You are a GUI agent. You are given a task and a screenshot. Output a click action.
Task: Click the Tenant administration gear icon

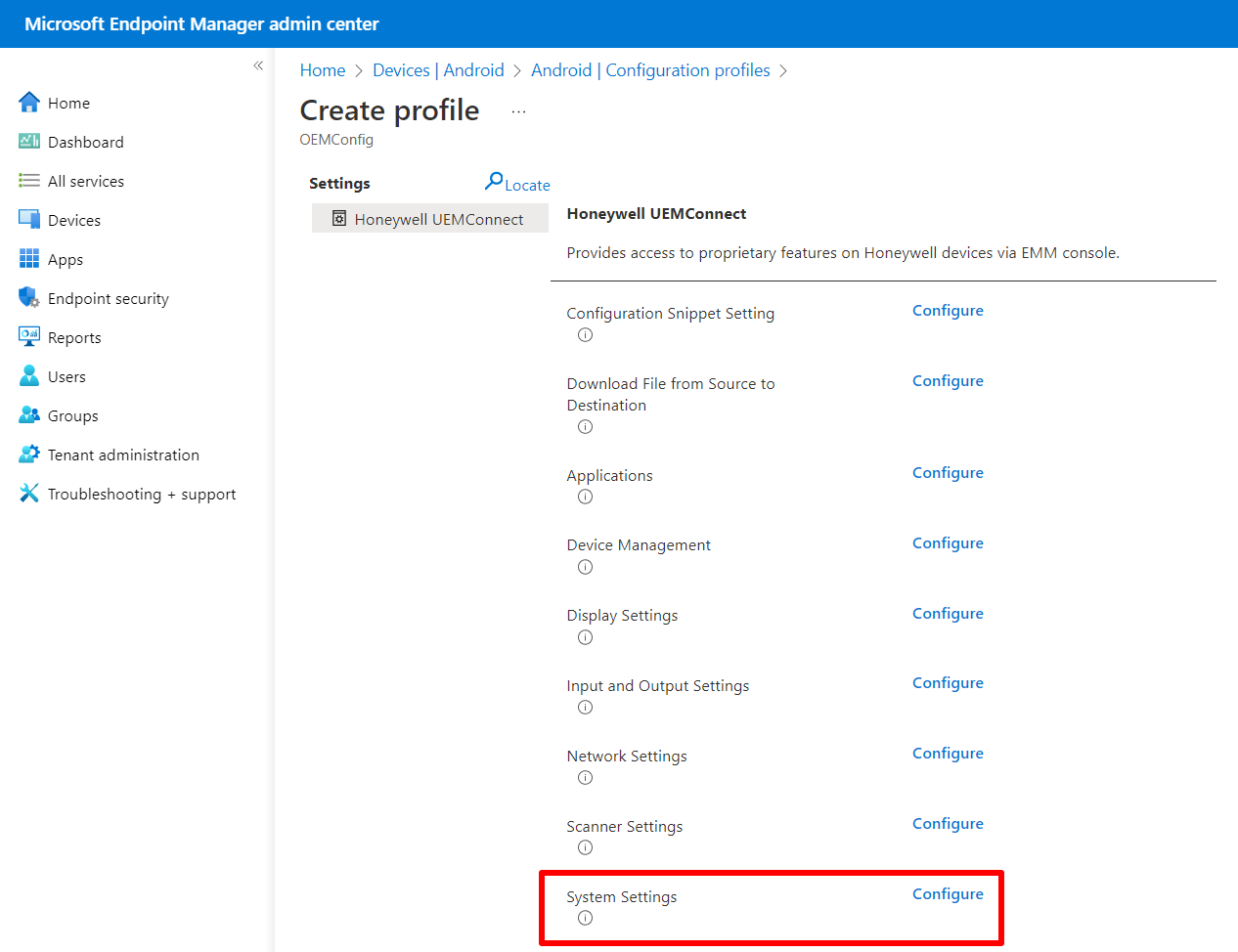[x=29, y=454]
